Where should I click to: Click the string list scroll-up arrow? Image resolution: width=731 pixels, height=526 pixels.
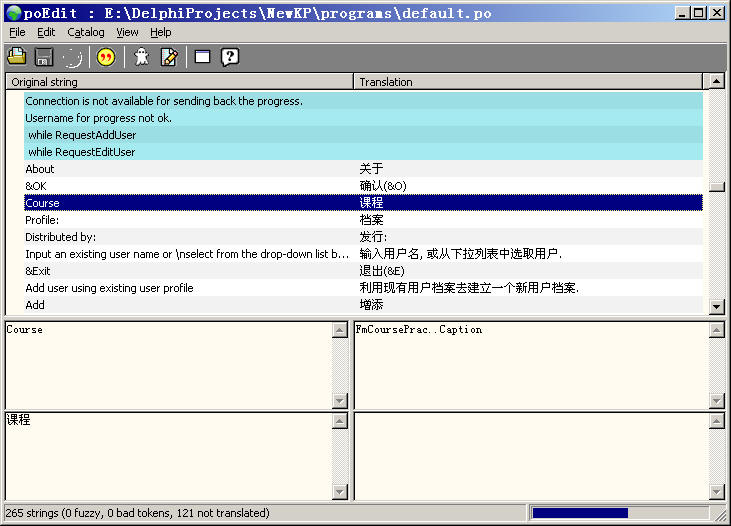(x=717, y=82)
